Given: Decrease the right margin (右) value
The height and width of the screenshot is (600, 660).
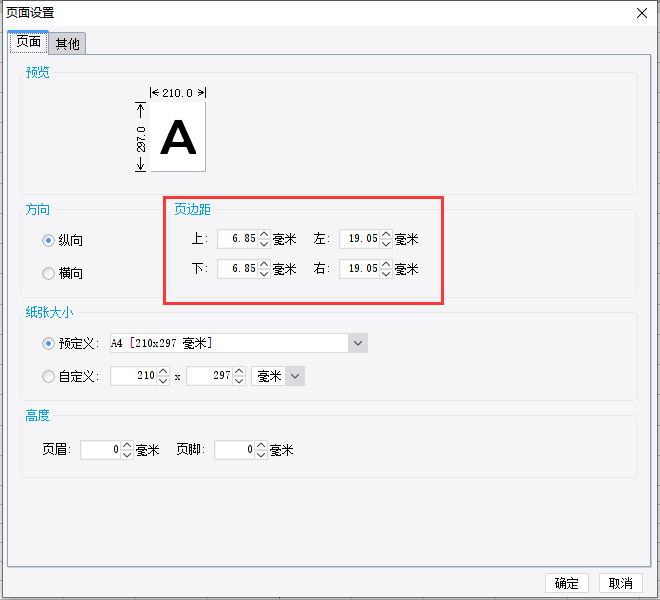Looking at the screenshot, I should click(386, 274).
